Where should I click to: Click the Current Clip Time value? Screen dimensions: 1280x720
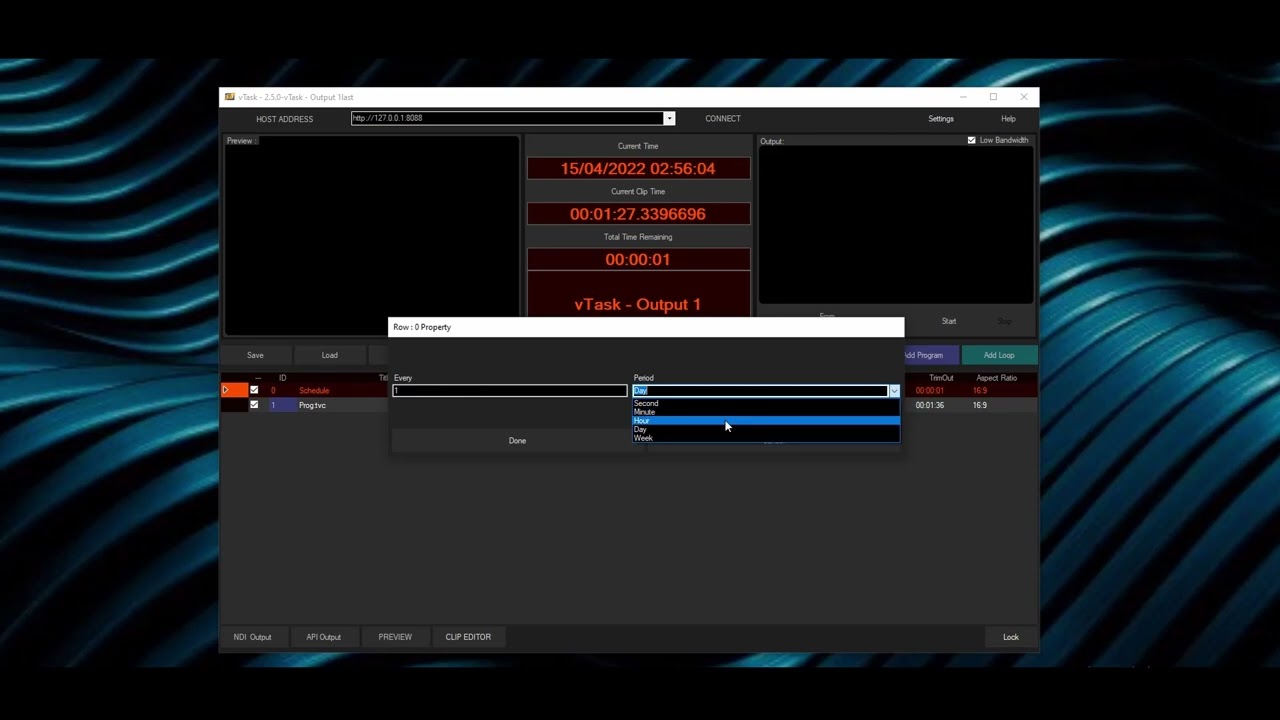coord(638,214)
